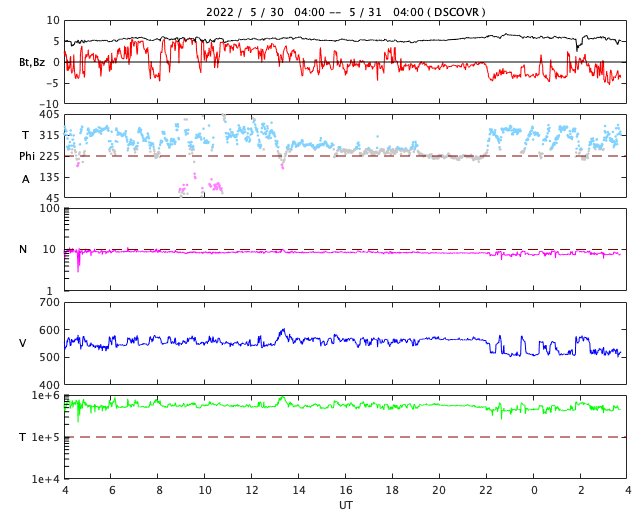The image size is (640, 512).
Task: Click the Bt,Bz axis label
Action: pyautogui.click(x=31, y=62)
